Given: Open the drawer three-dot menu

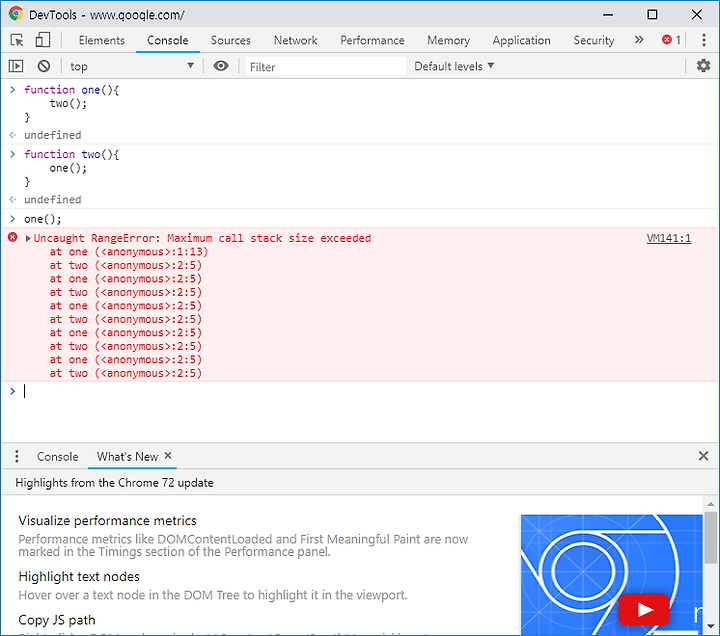Looking at the screenshot, I should tap(17, 456).
